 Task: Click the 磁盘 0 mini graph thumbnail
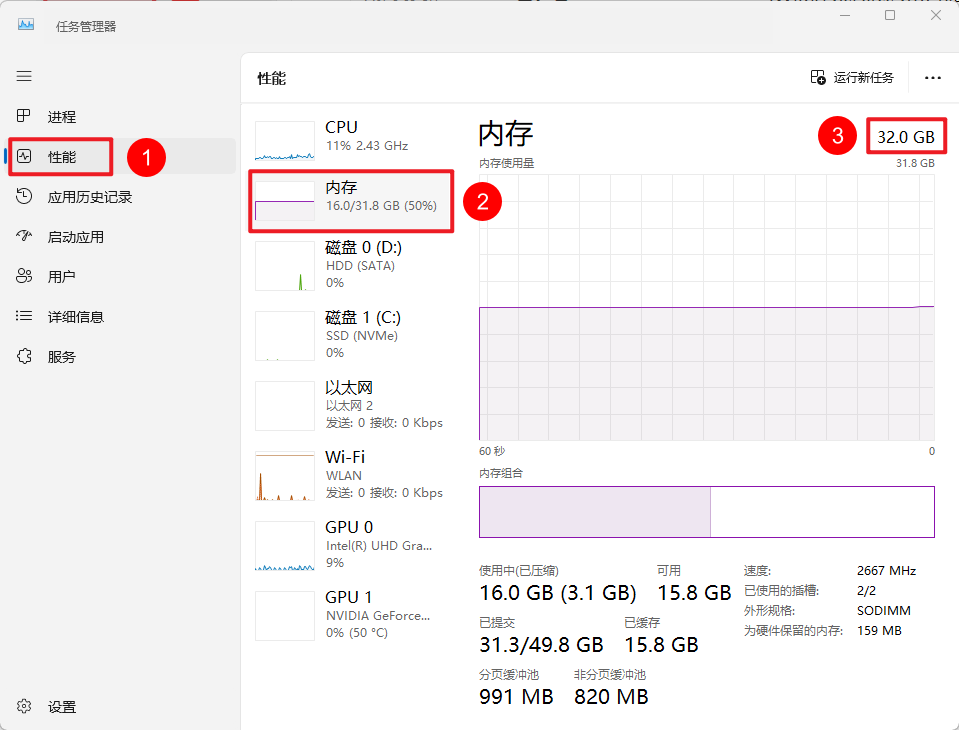285,266
